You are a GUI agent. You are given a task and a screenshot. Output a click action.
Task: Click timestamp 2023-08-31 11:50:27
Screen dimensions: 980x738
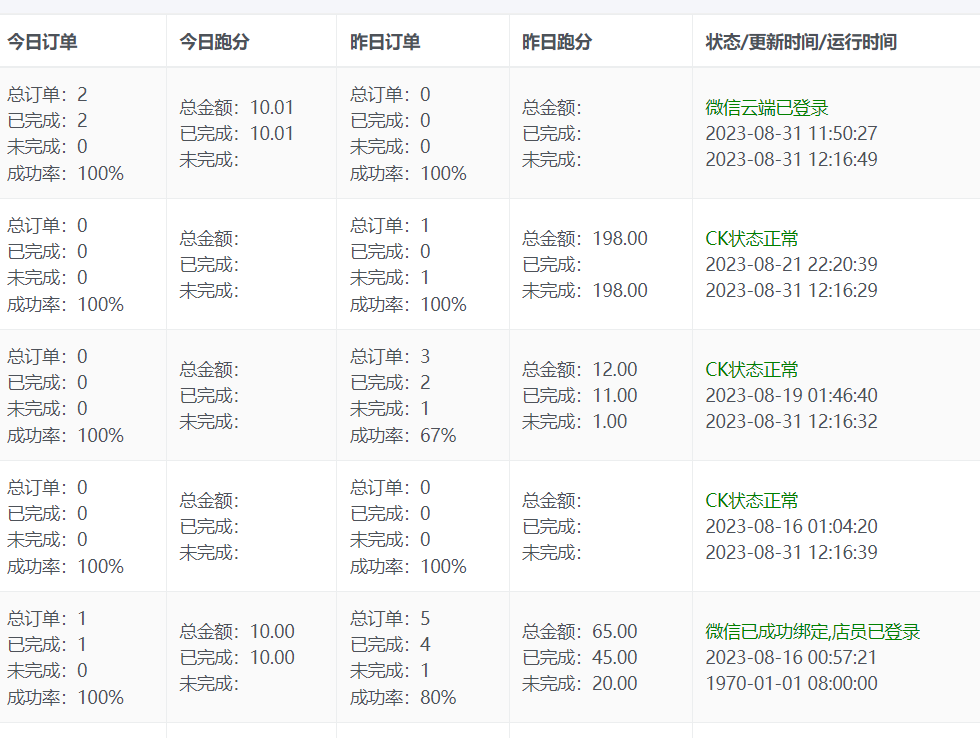pos(791,134)
